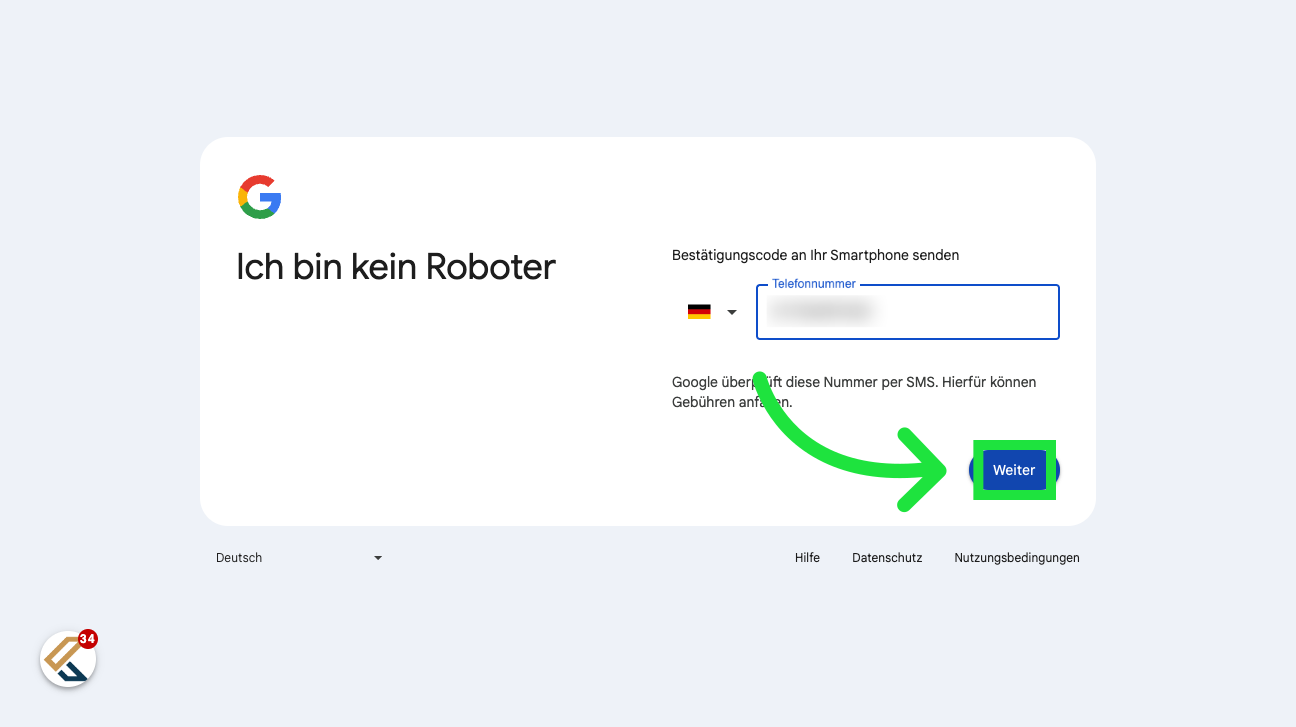Click the heading 'Ich bin kein Roboter'
Image resolution: width=1296 pixels, height=727 pixels.
pyautogui.click(x=396, y=267)
